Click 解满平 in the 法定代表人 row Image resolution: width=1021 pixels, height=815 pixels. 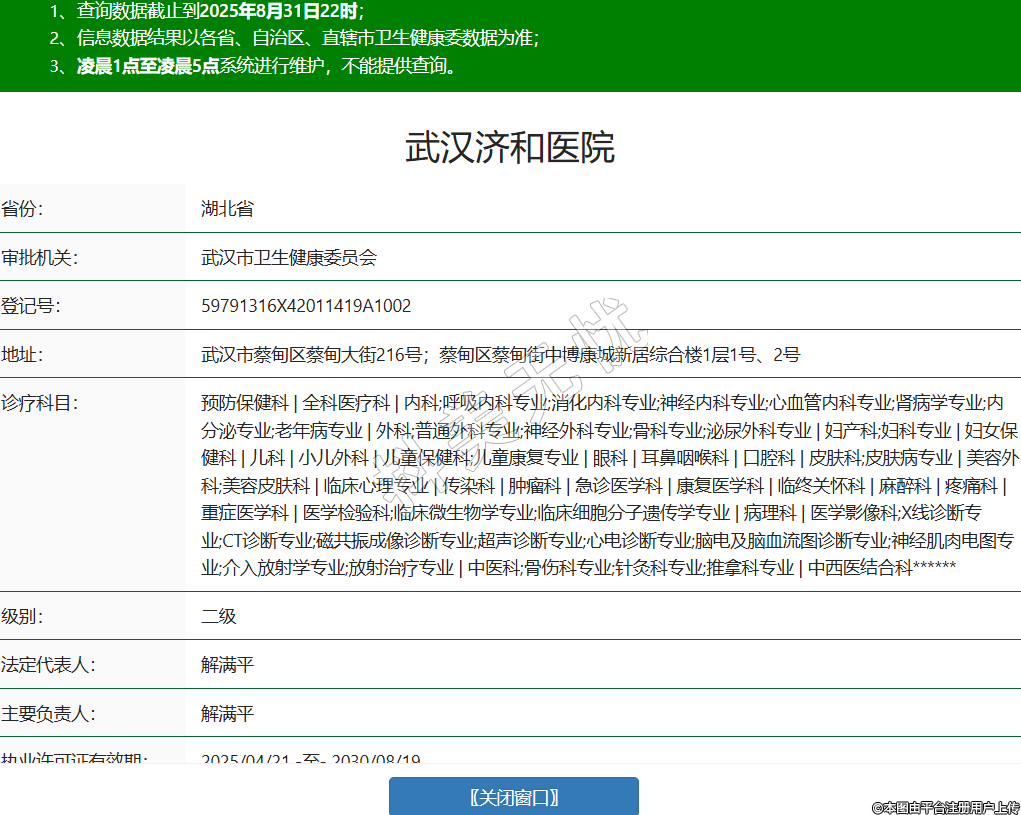click(x=227, y=665)
